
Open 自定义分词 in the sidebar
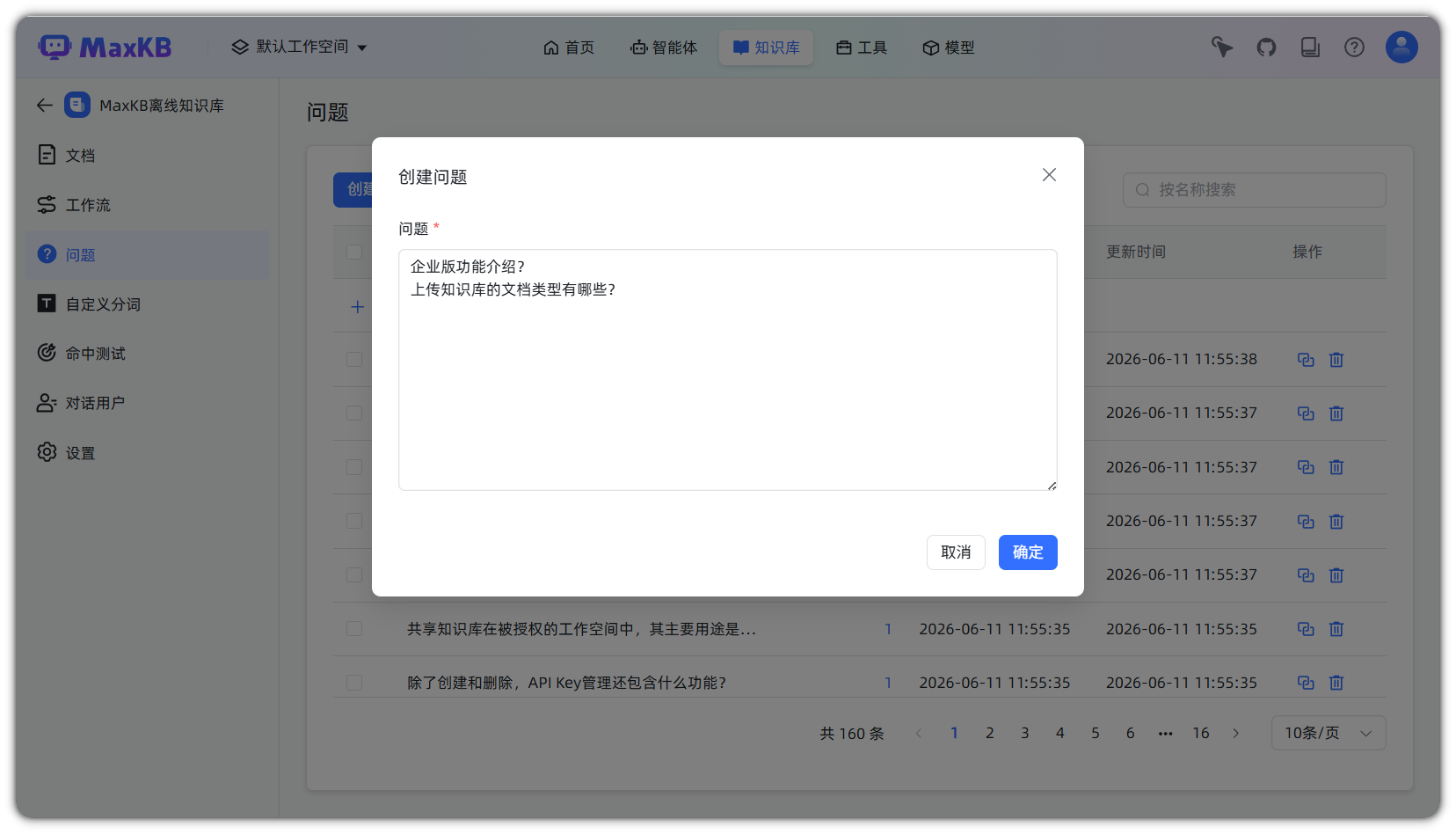[x=148, y=304]
